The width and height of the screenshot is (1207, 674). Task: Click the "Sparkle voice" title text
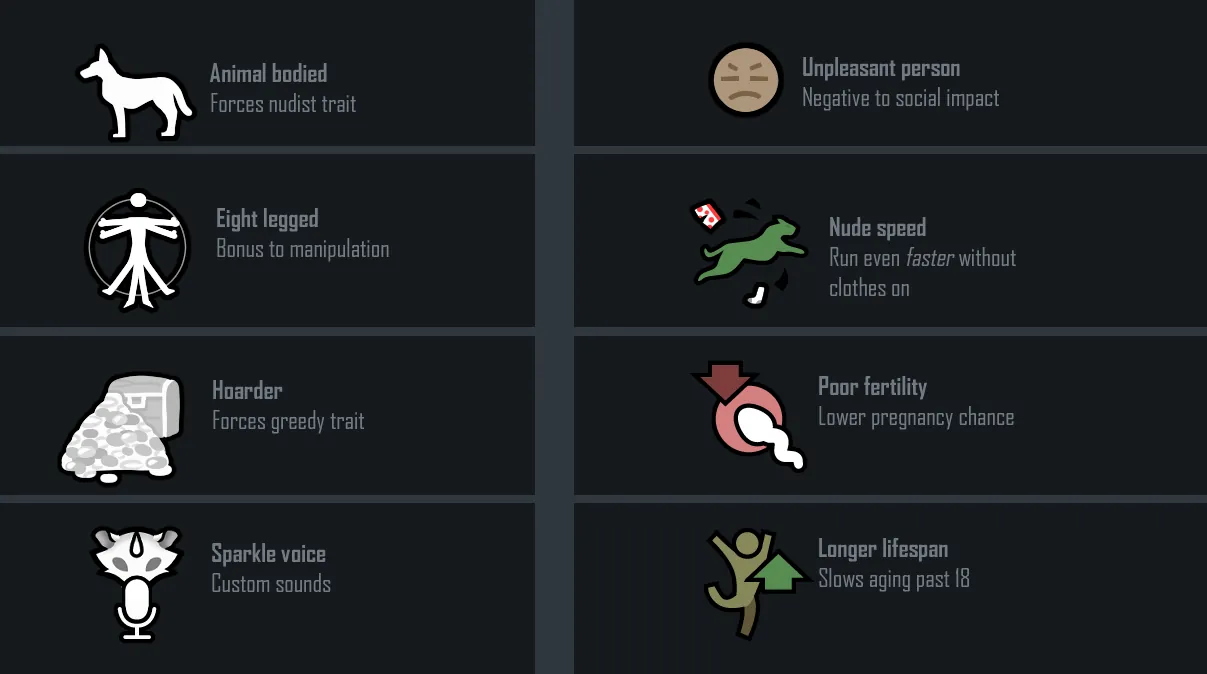point(268,553)
